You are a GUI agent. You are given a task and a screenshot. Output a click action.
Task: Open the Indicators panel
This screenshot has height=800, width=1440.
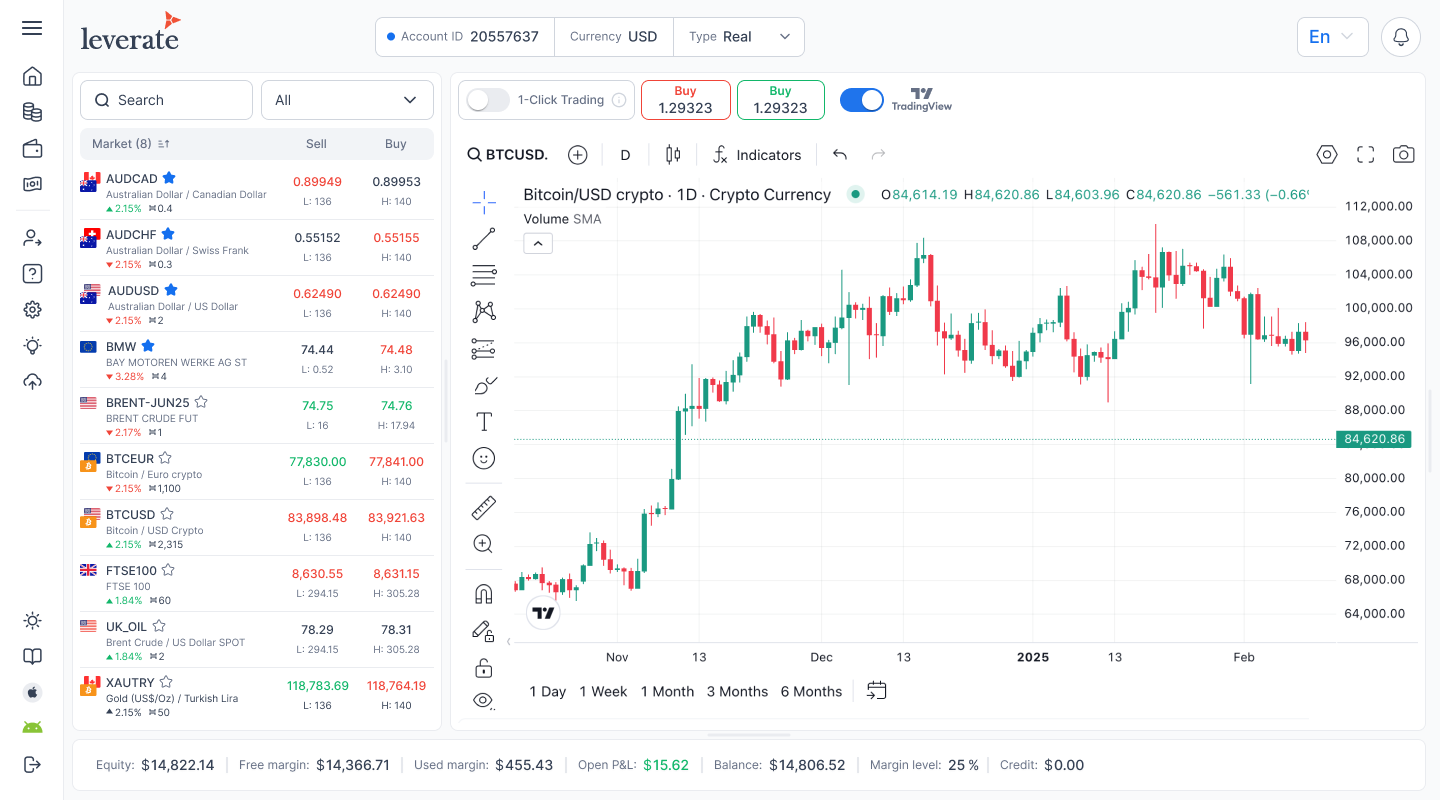757,154
